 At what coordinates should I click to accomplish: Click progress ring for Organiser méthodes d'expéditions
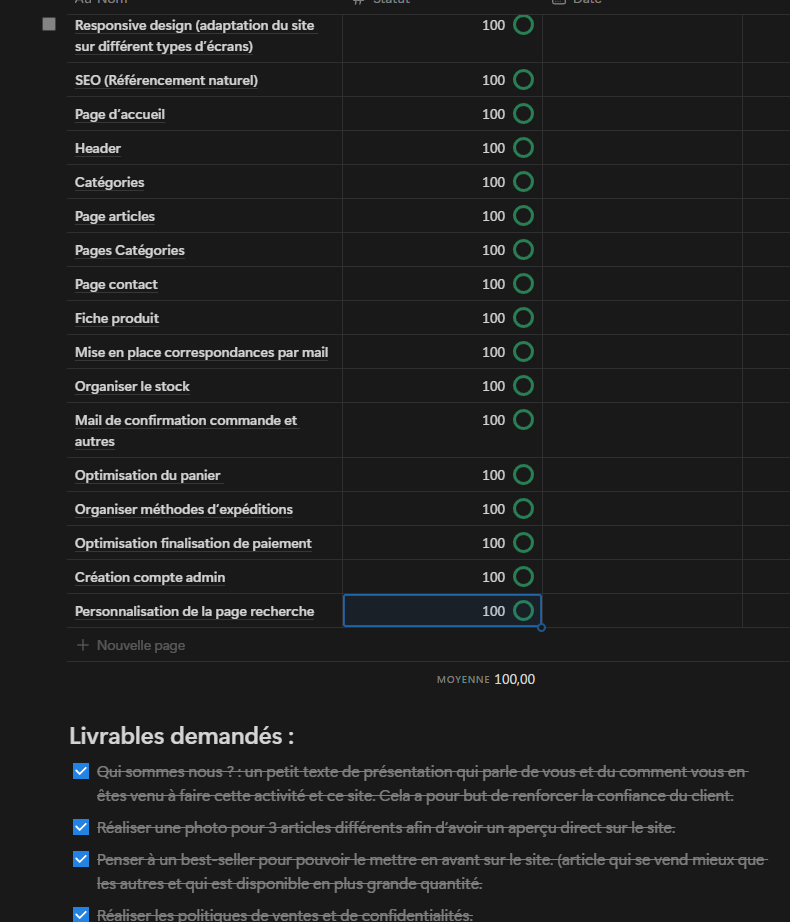click(523, 509)
